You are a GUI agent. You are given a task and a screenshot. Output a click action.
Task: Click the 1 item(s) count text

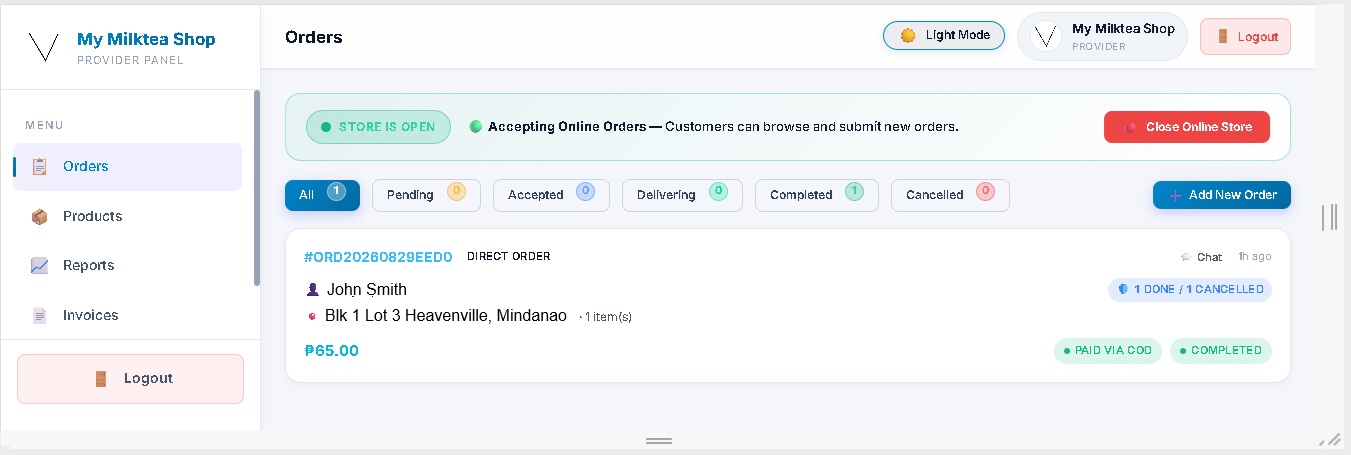pos(606,317)
